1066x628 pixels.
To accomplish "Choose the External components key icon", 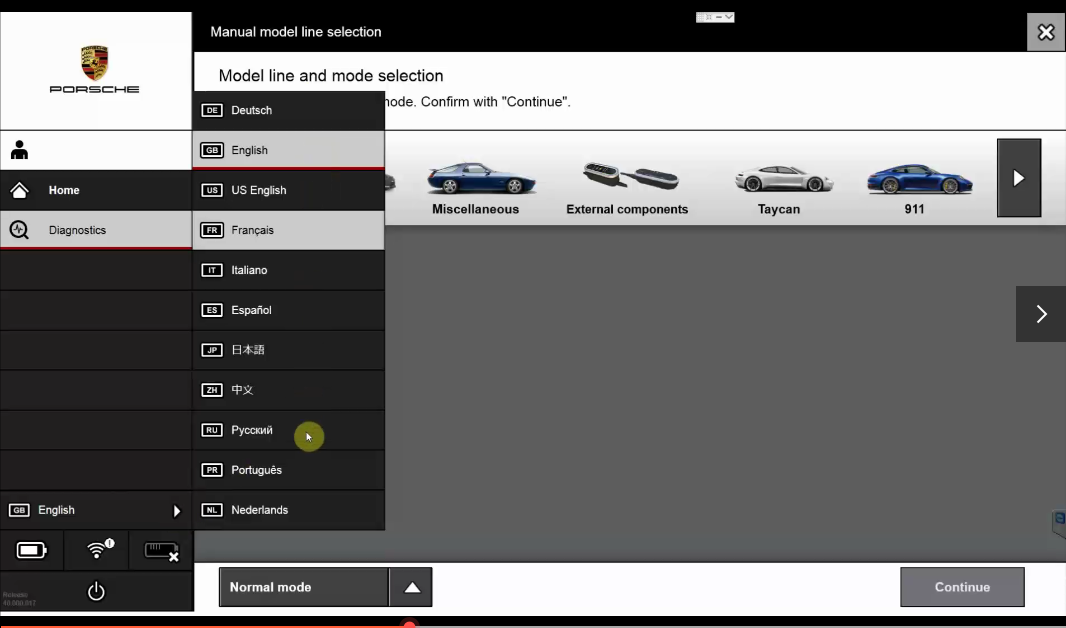I will click(626, 178).
